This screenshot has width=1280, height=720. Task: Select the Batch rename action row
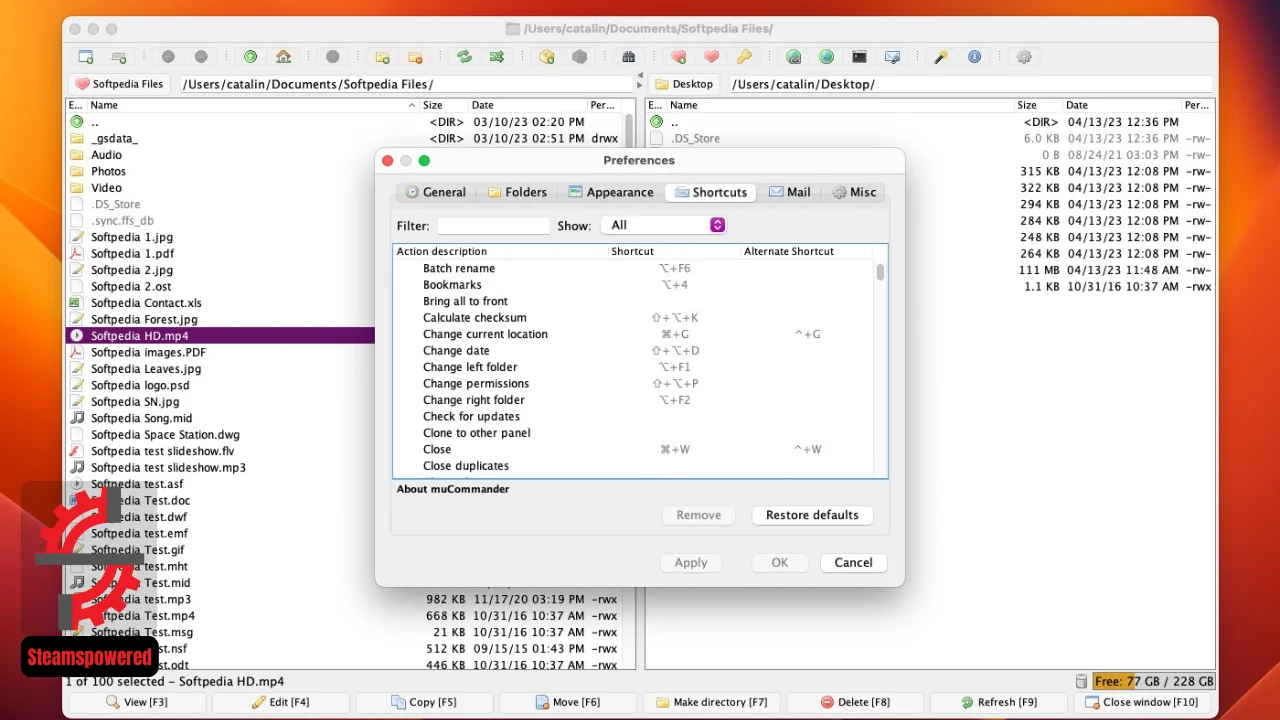[x=633, y=268]
